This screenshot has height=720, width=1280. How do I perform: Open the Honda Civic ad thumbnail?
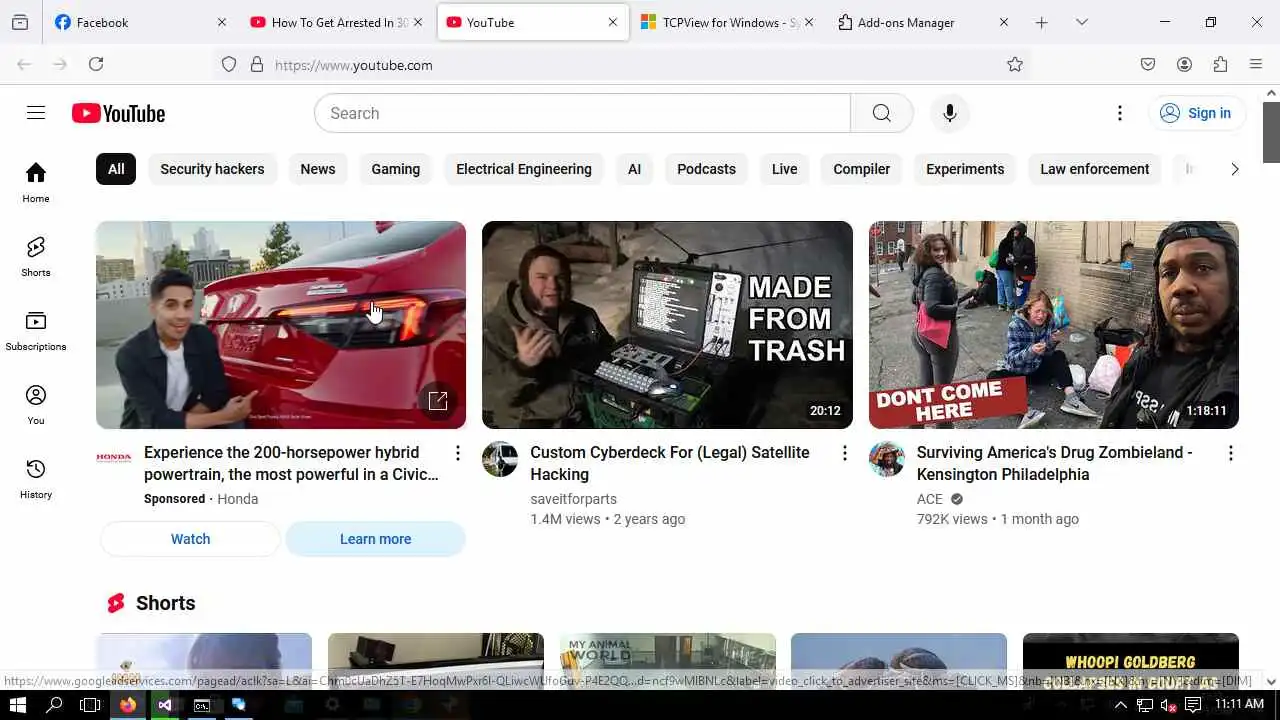(x=281, y=325)
